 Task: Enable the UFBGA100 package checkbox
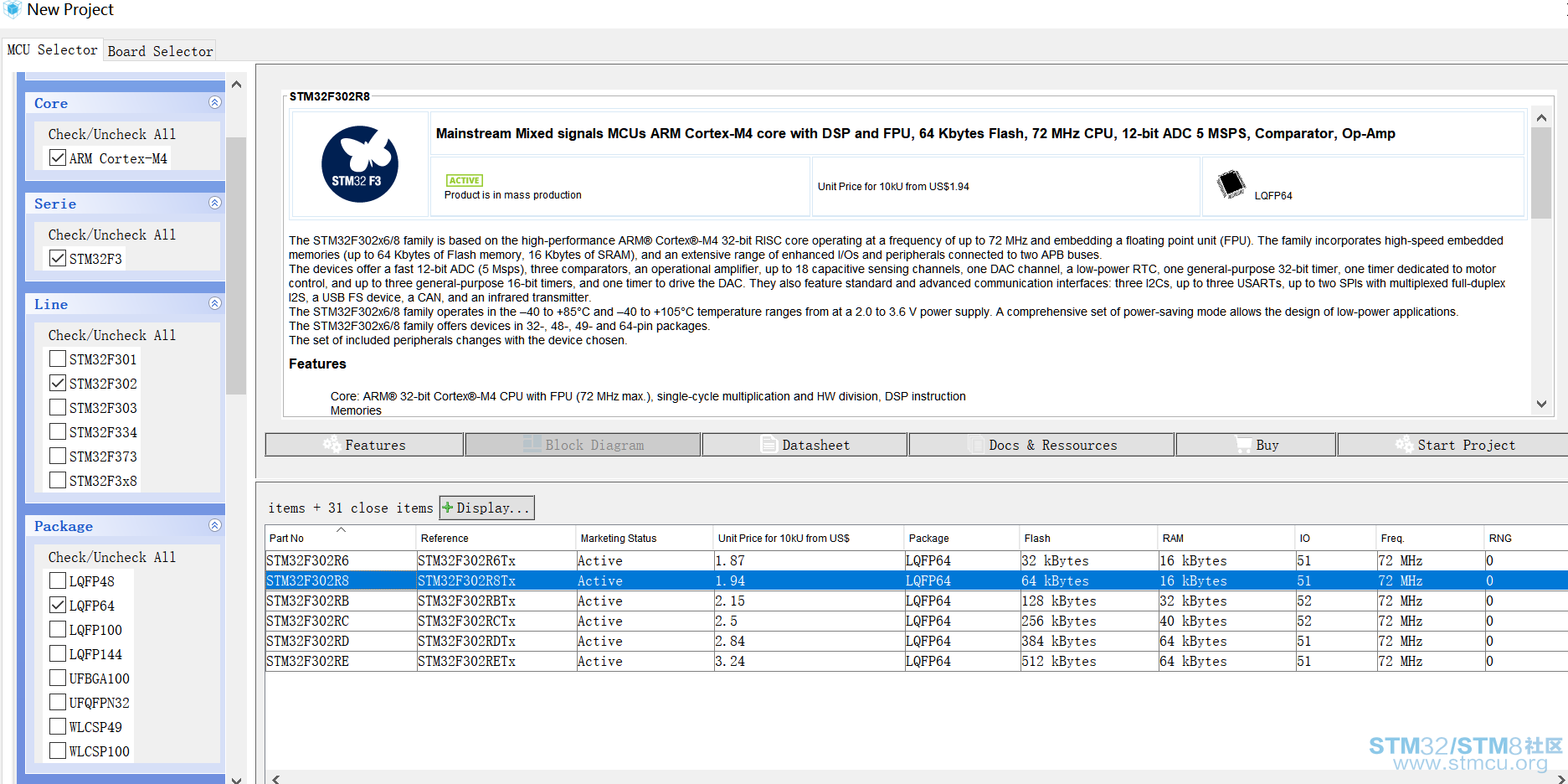click(58, 678)
